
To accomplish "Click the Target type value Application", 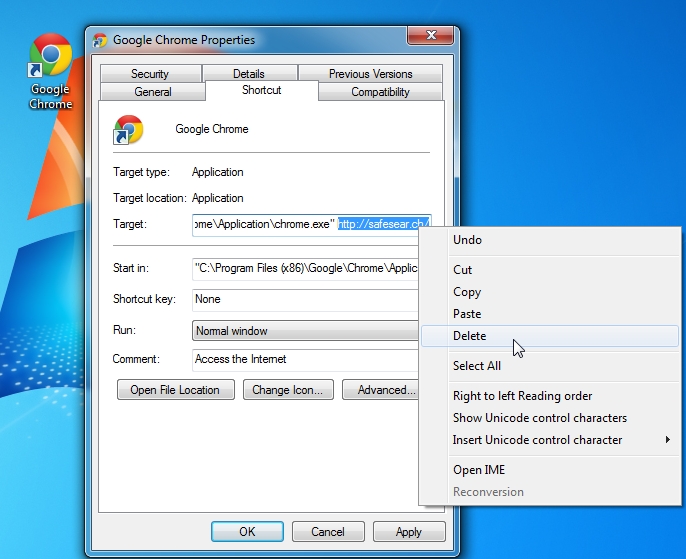I will point(217,172).
